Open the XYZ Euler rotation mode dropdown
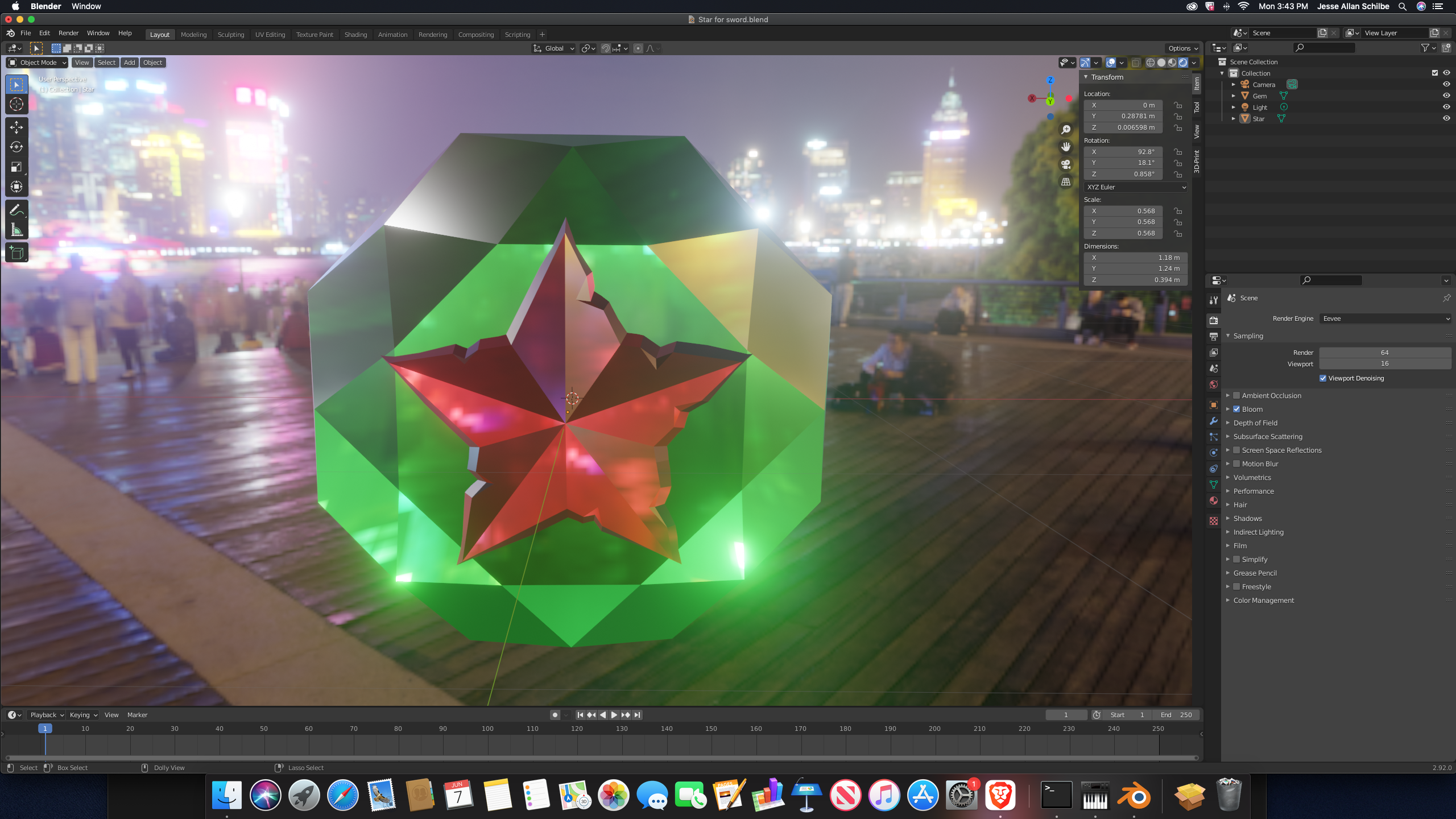The image size is (1456, 819). (1135, 187)
